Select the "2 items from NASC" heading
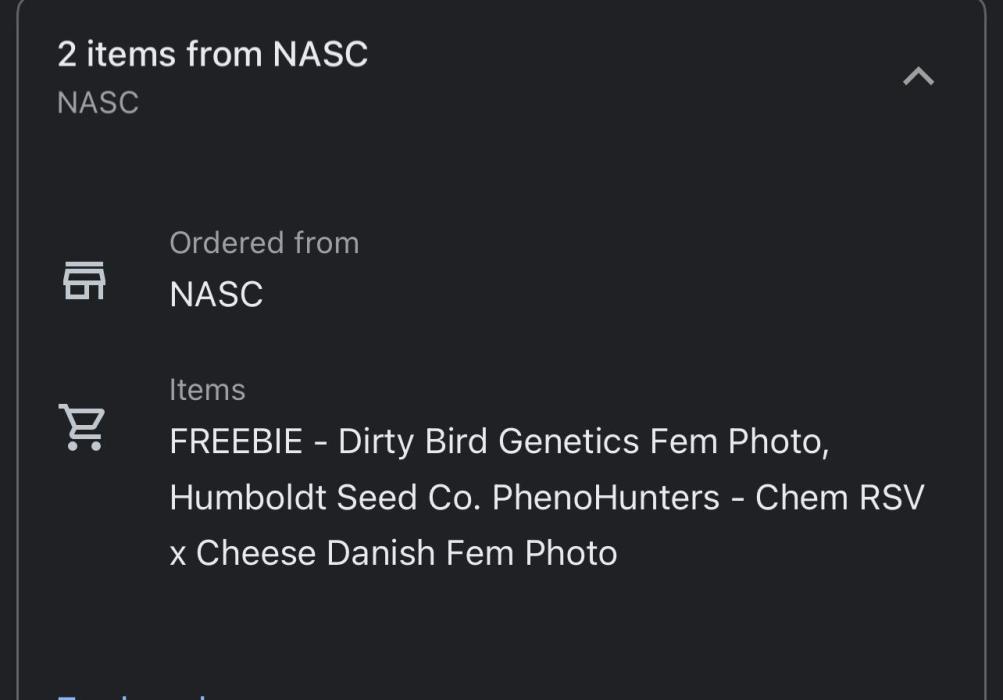The image size is (1003, 700). pos(213,54)
